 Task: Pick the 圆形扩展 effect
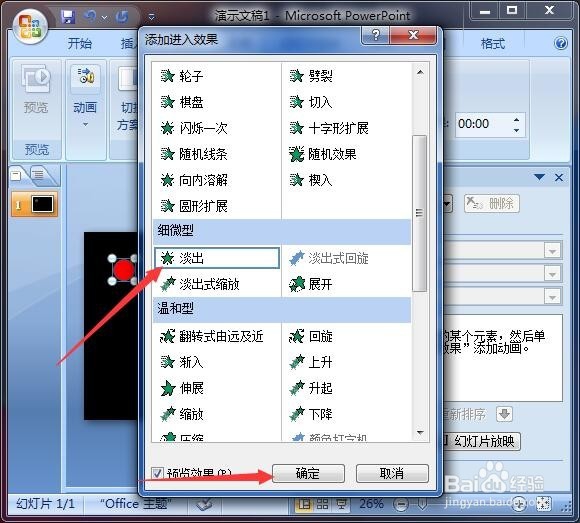[x=194, y=206]
